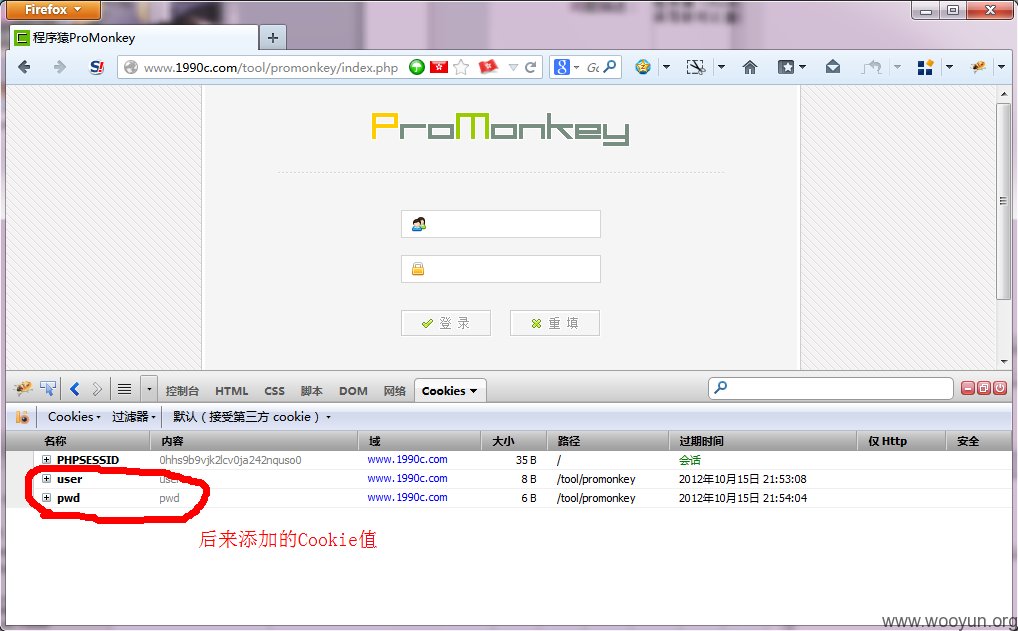Click the Firebug search box

click(831, 388)
